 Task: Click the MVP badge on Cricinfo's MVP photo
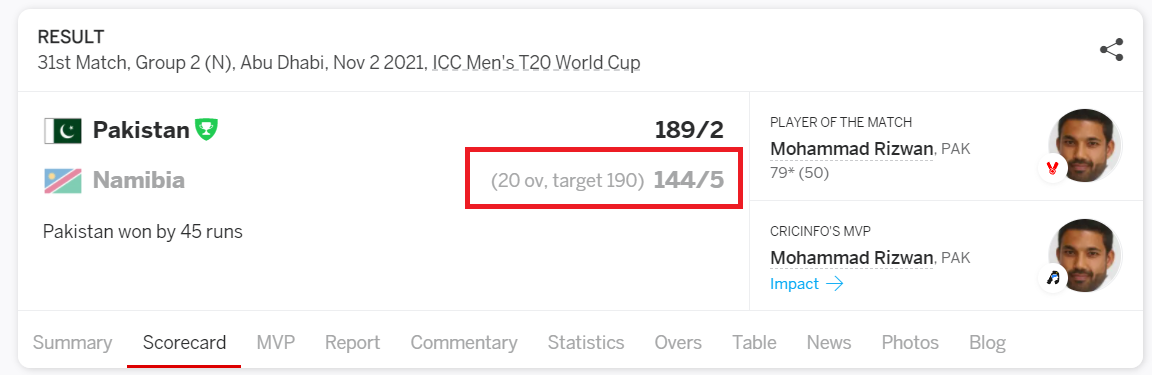(1053, 278)
